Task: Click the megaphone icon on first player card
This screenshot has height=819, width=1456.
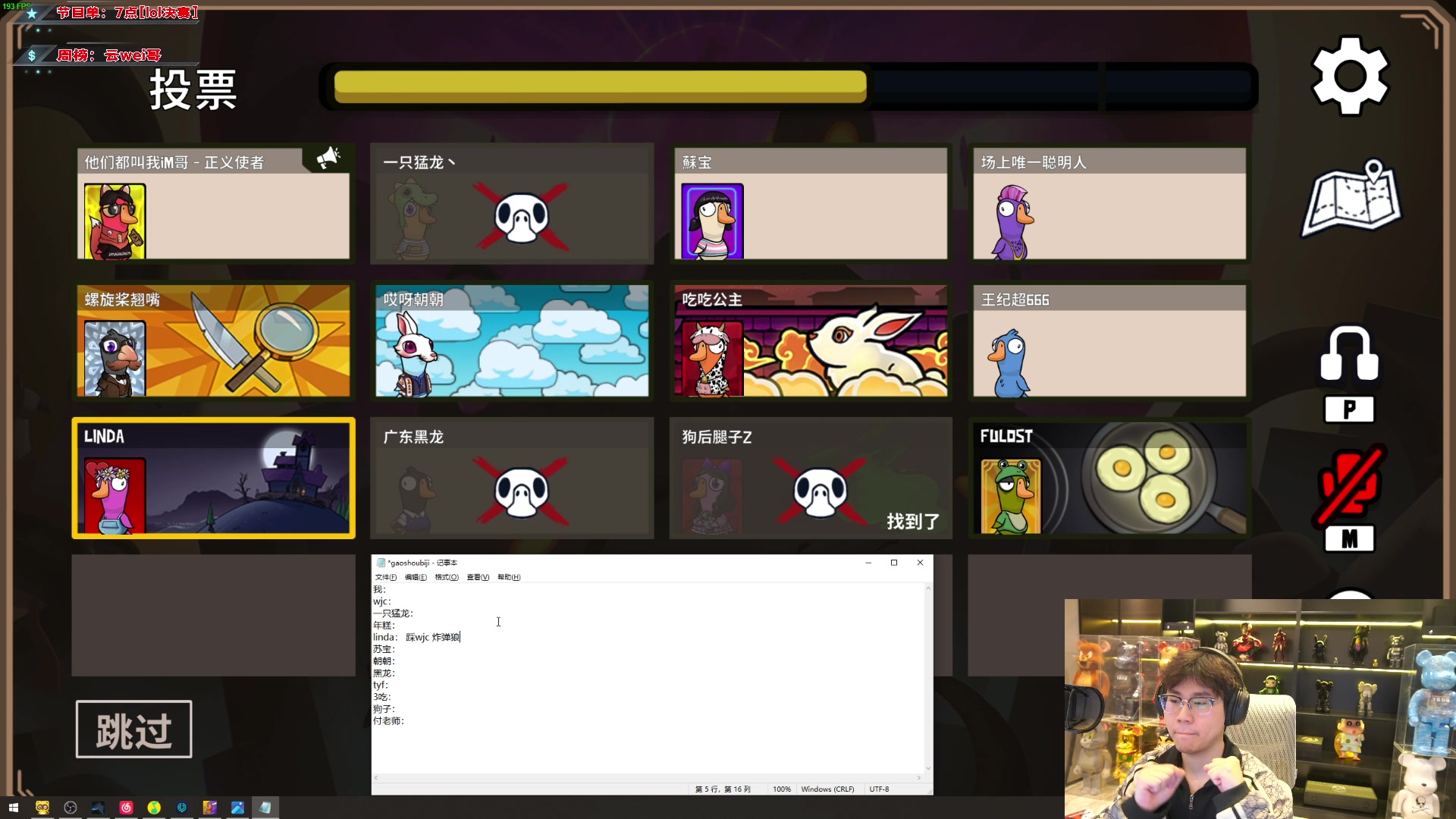Action: point(328,158)
